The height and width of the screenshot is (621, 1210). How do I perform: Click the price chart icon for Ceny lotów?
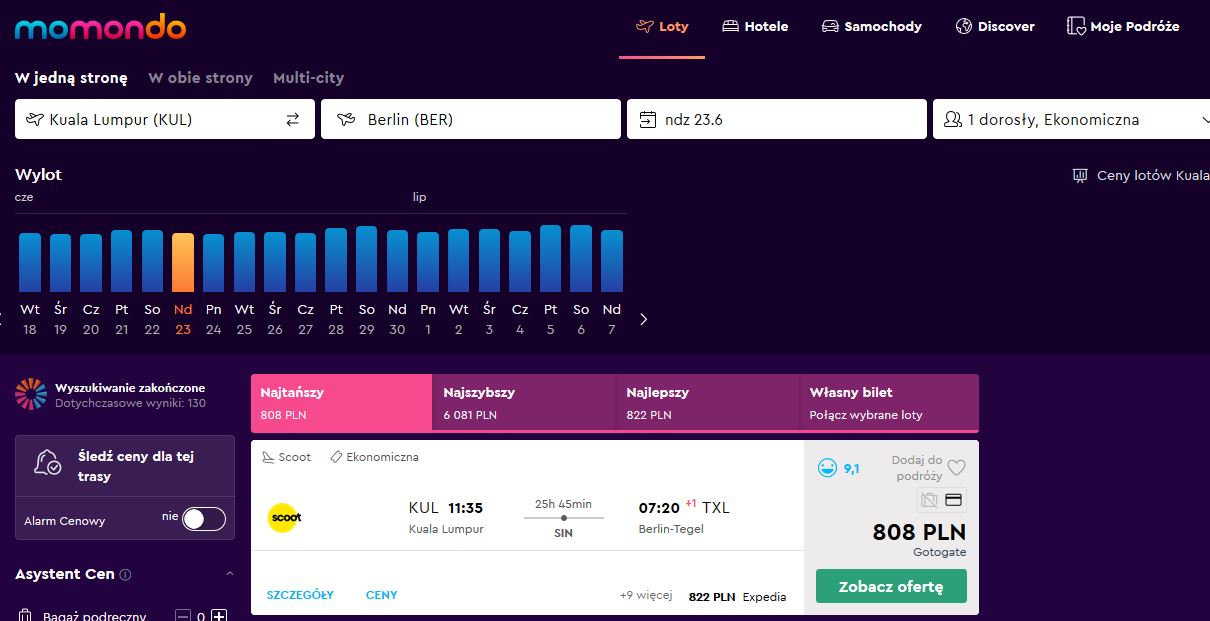point(1080,175)
